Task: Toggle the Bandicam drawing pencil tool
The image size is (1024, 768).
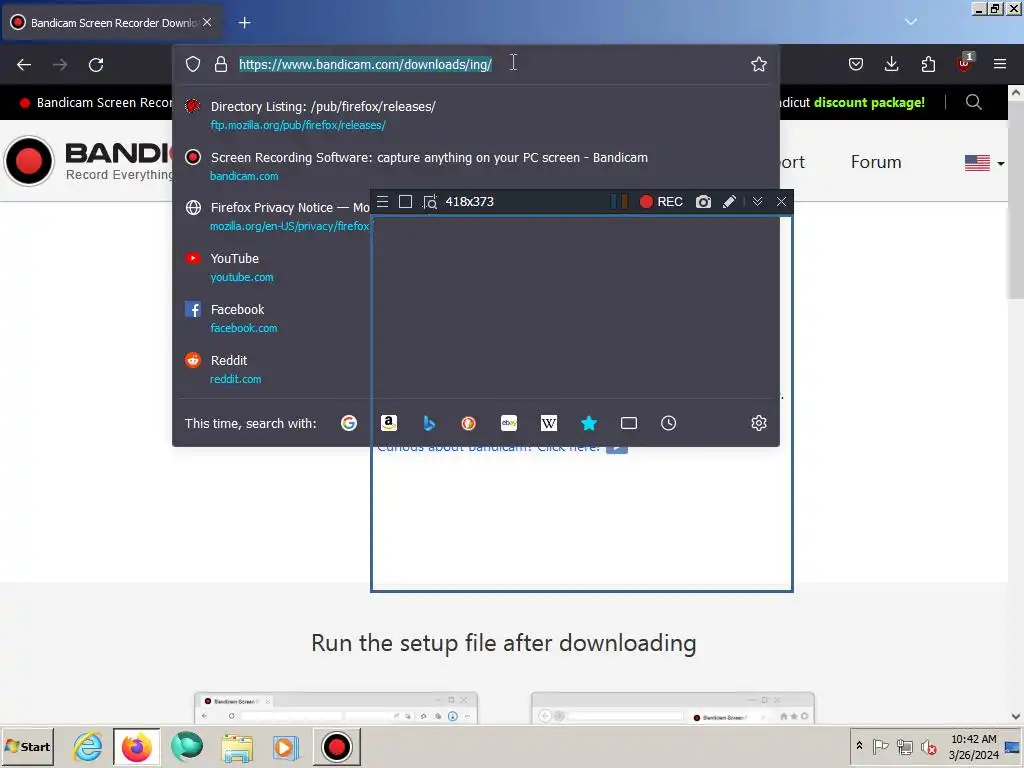Action: (729, 202)
